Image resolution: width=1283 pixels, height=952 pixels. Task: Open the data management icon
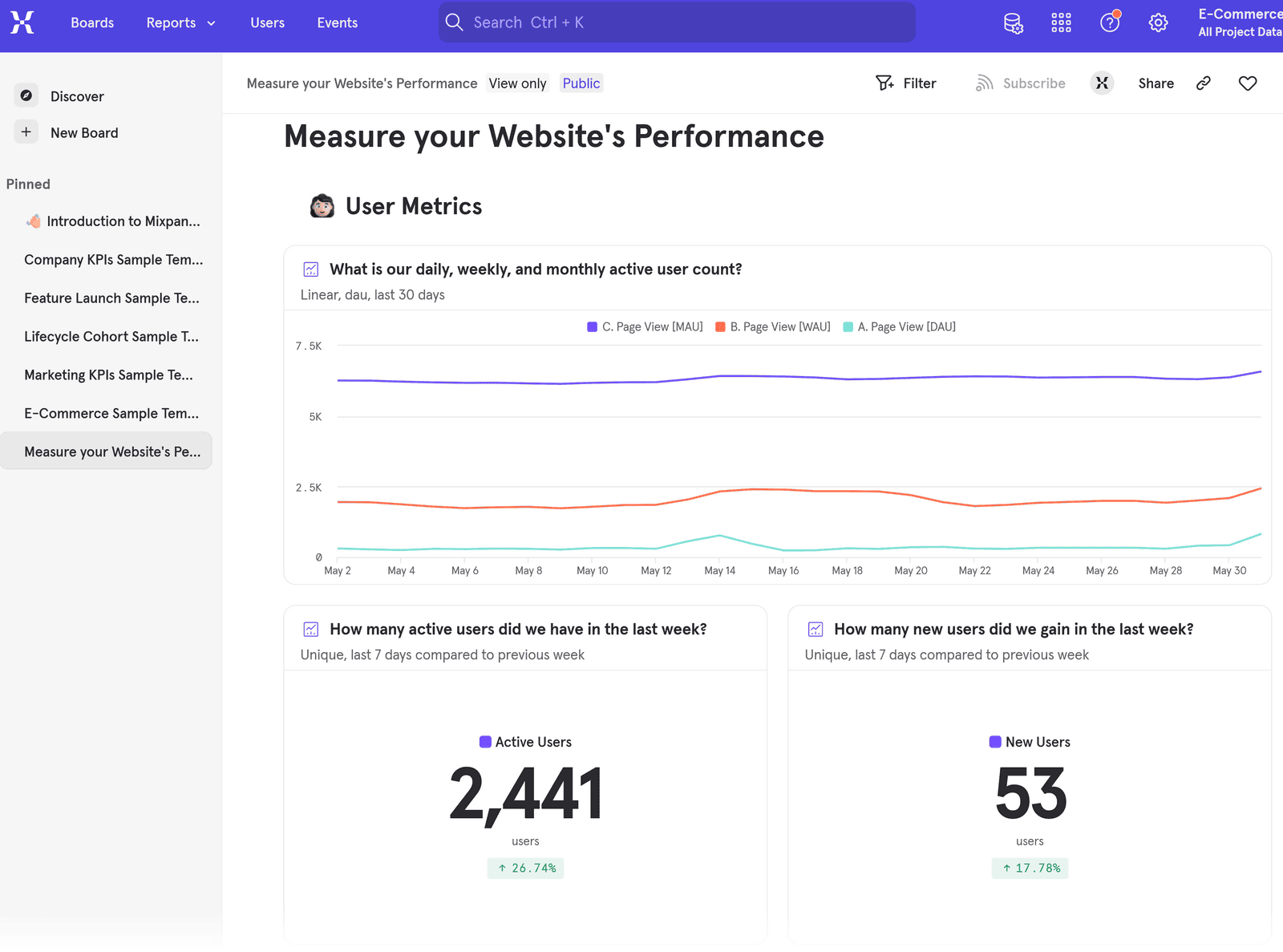(x=1013, y=22)
